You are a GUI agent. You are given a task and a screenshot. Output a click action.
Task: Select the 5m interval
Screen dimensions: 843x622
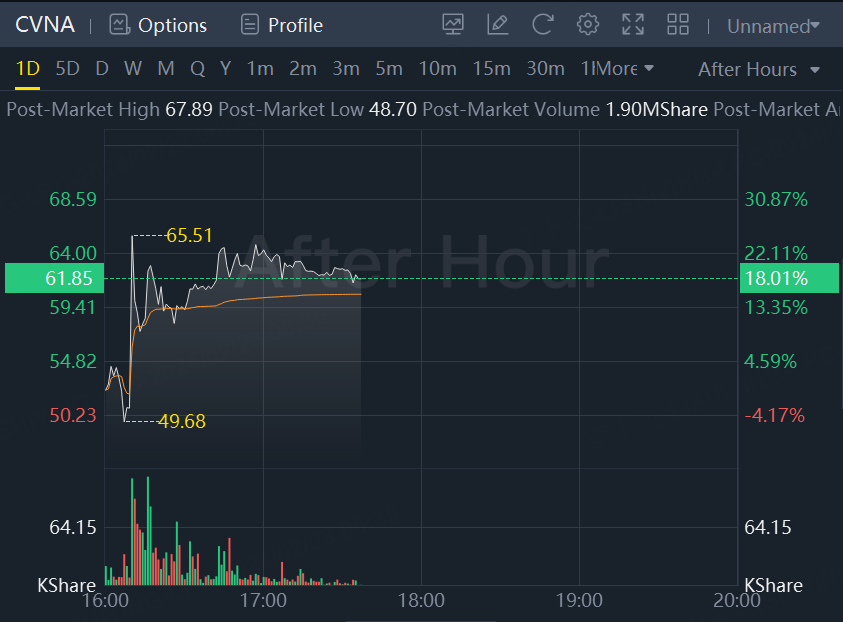[389, 69]
